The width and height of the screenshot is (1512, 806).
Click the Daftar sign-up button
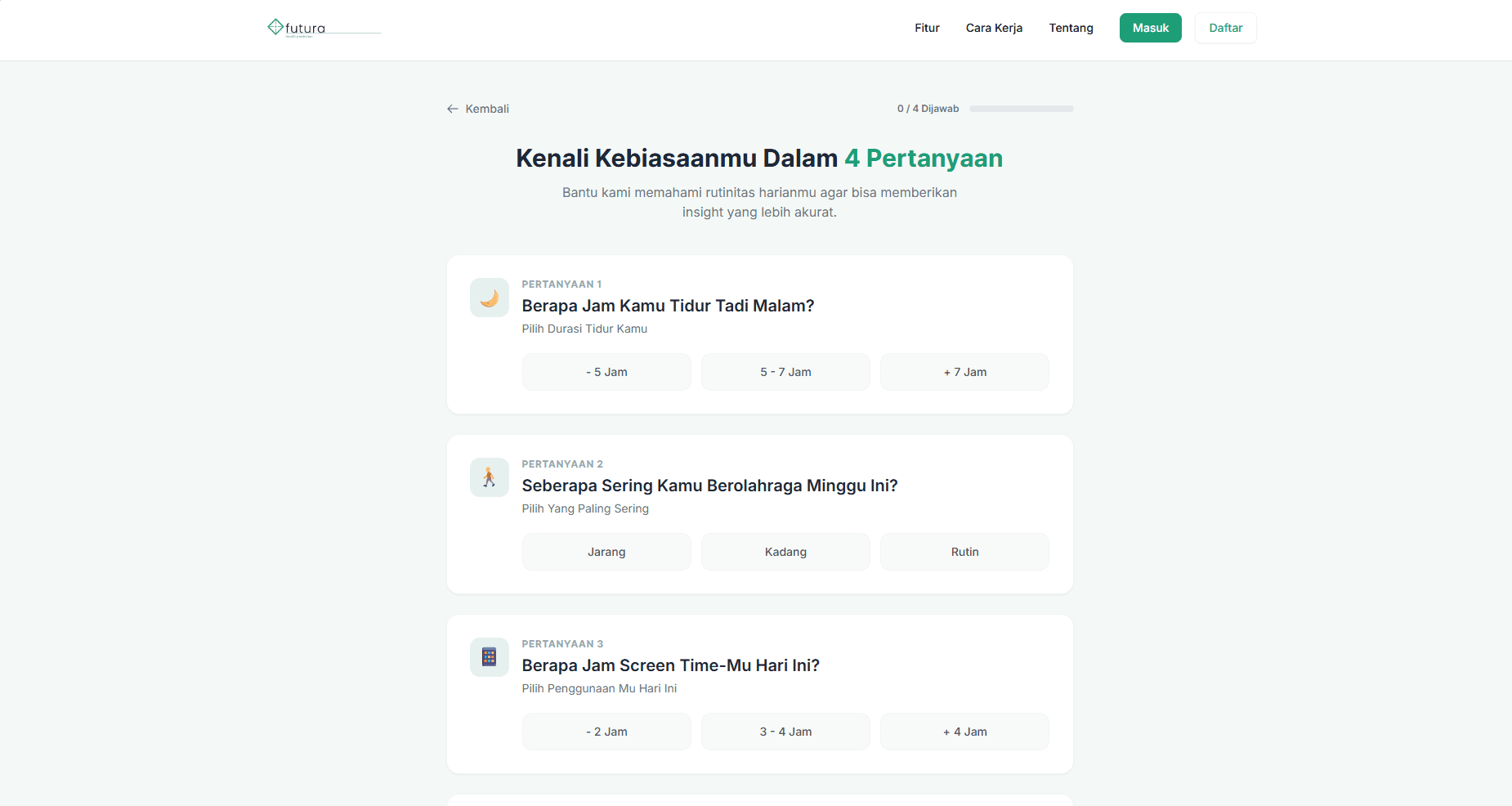coord(1225,28)
